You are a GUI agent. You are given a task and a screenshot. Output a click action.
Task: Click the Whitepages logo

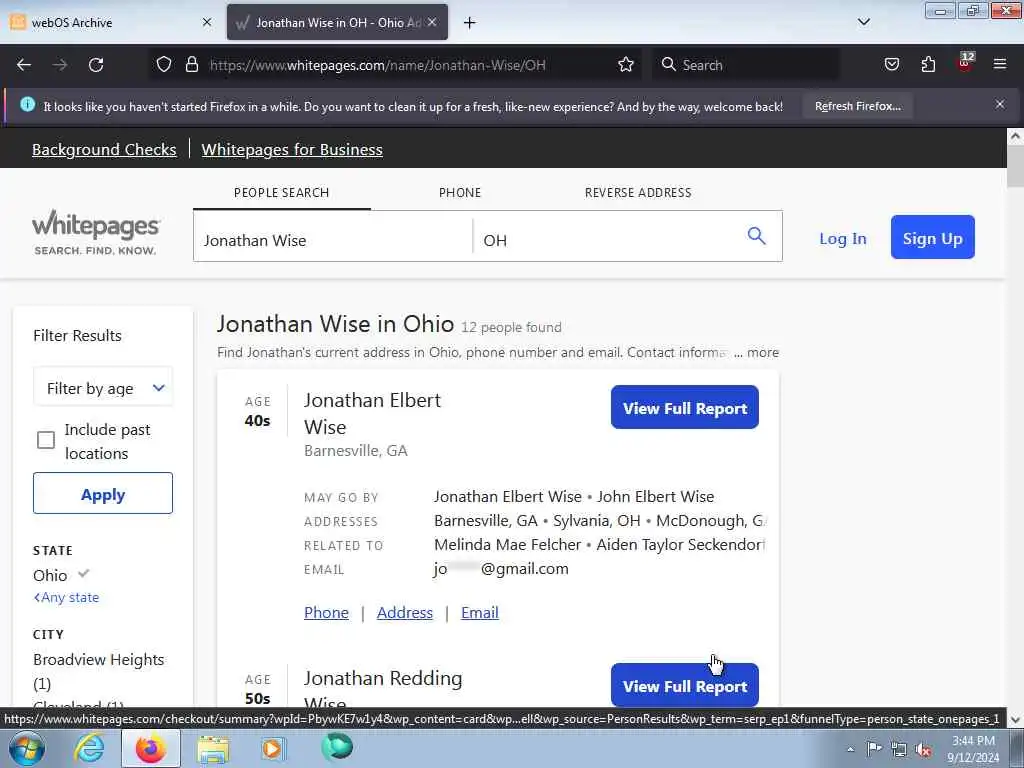point(96,232)
